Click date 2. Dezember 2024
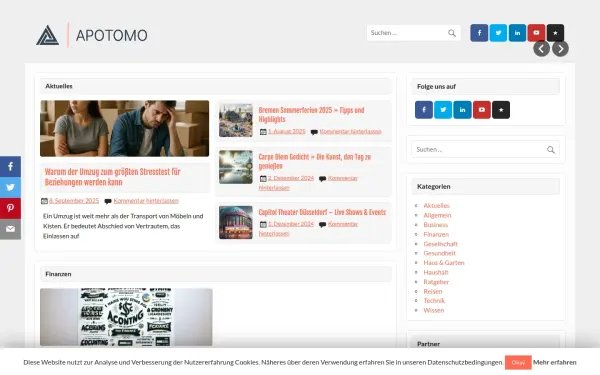The height and width of the screenshot is (375, 600). tap(291, 178)
